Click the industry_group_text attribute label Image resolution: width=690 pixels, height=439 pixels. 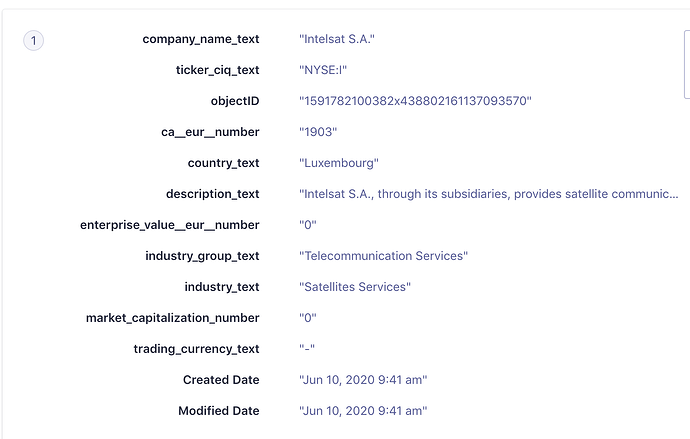point(202,256)
